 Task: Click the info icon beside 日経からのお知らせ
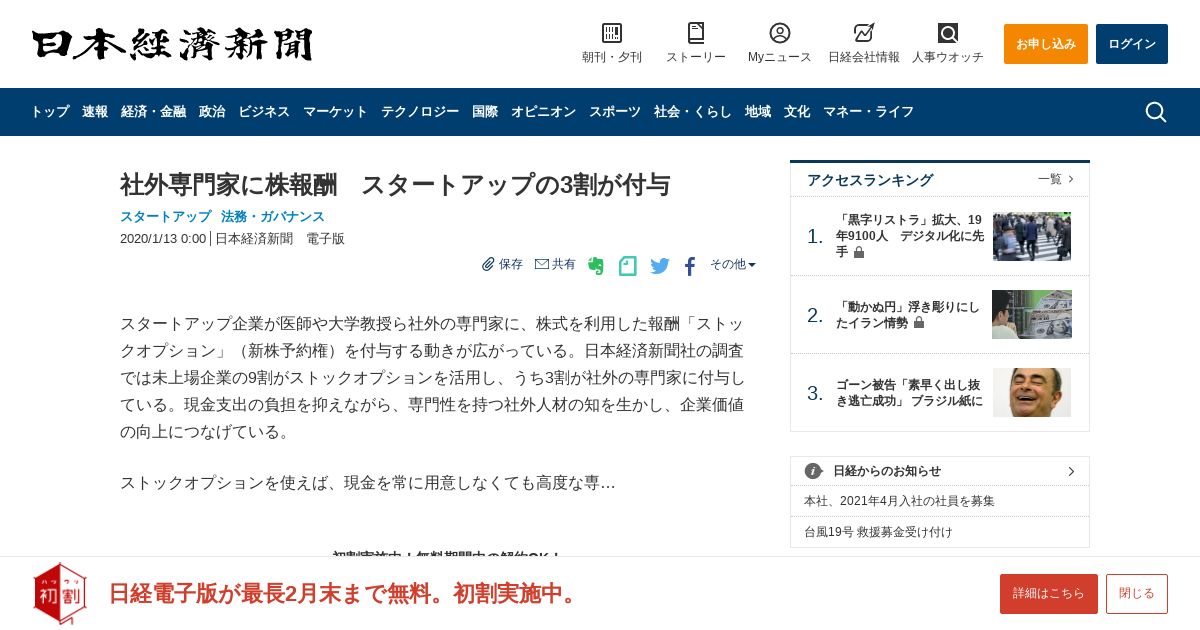813,471
